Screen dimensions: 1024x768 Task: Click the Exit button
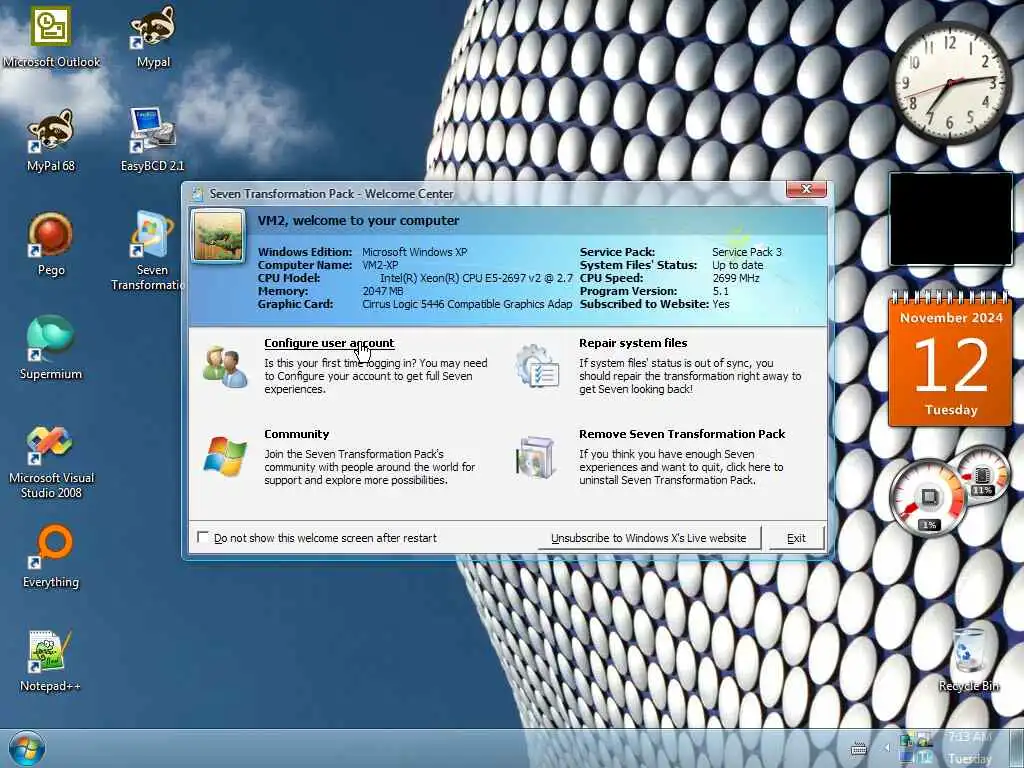(796, 538)
